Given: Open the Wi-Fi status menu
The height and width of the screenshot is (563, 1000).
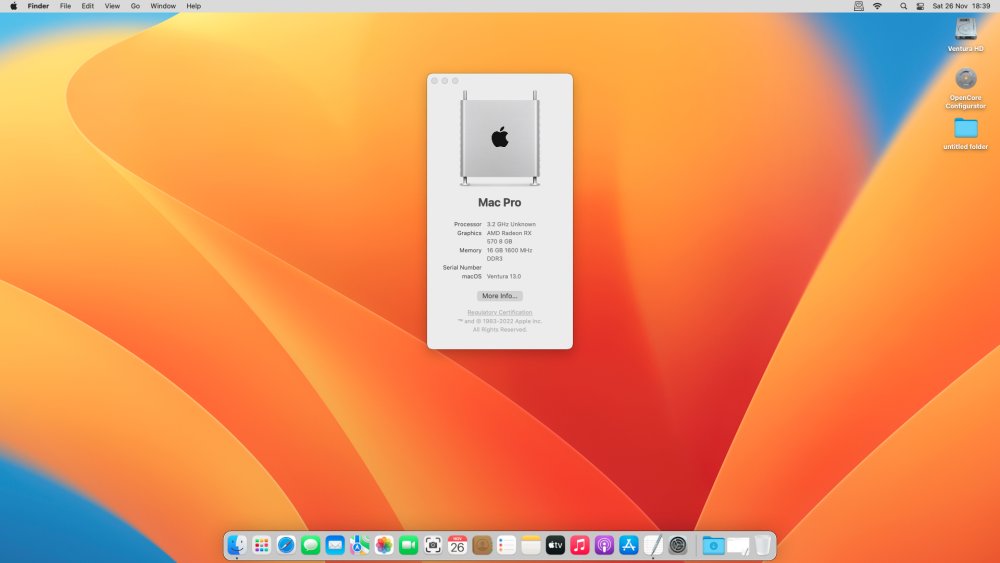Looking at the screenshot, I should click(878, 6).
